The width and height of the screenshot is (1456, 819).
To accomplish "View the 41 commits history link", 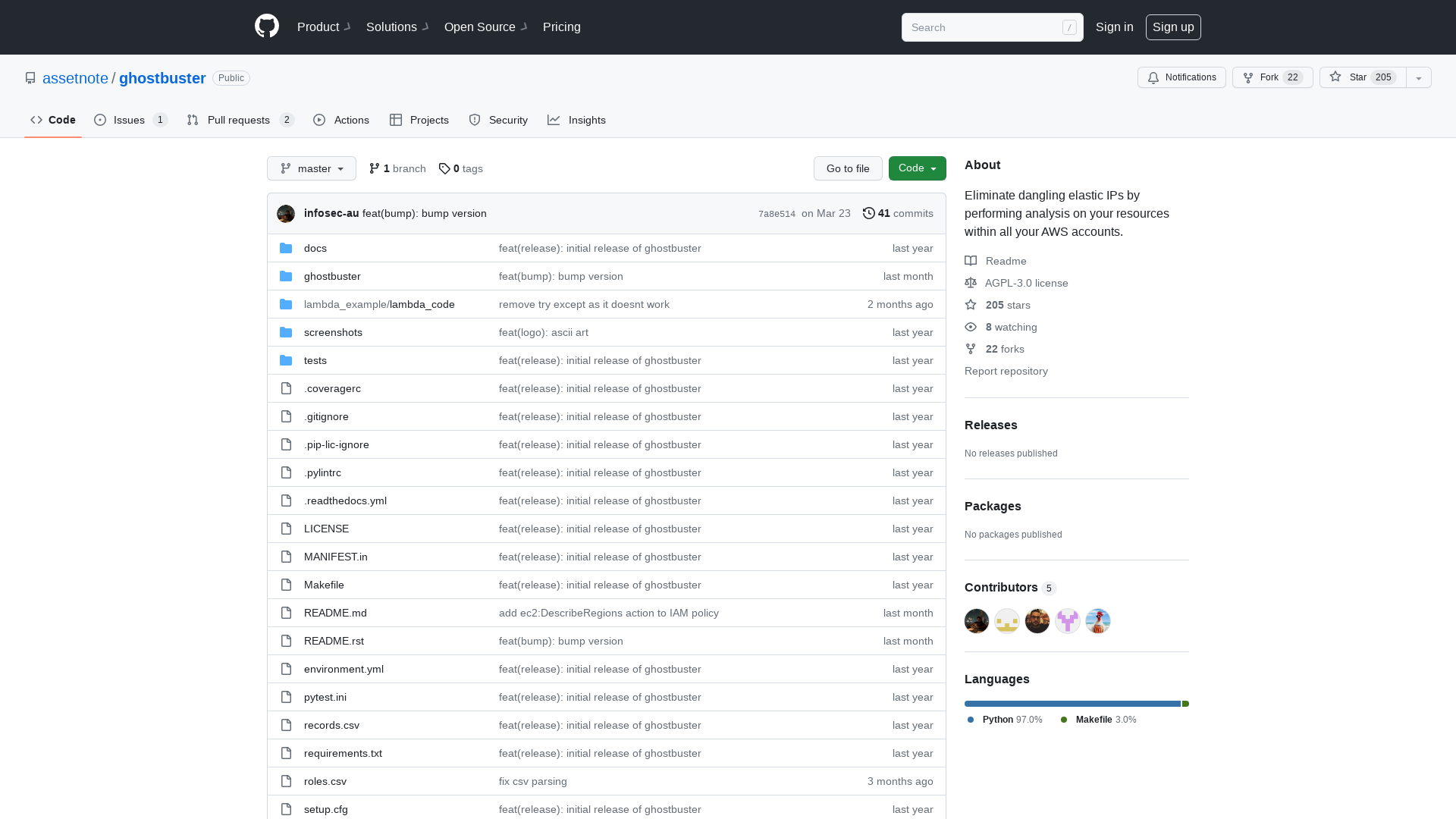I will (898, 213).
